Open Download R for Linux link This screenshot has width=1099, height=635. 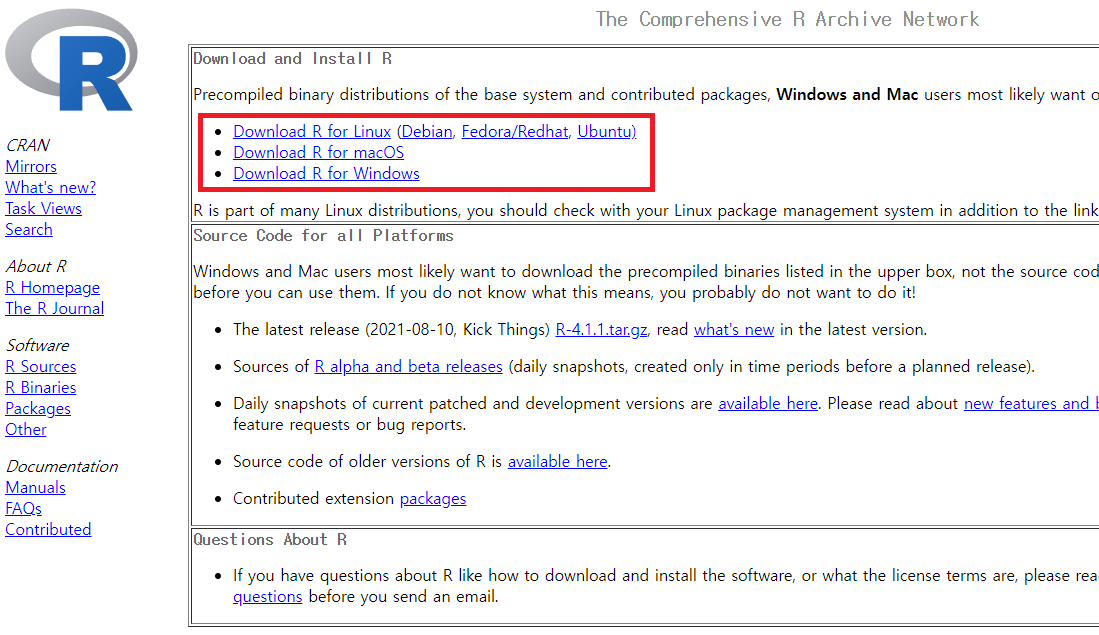tap(312, 132)
